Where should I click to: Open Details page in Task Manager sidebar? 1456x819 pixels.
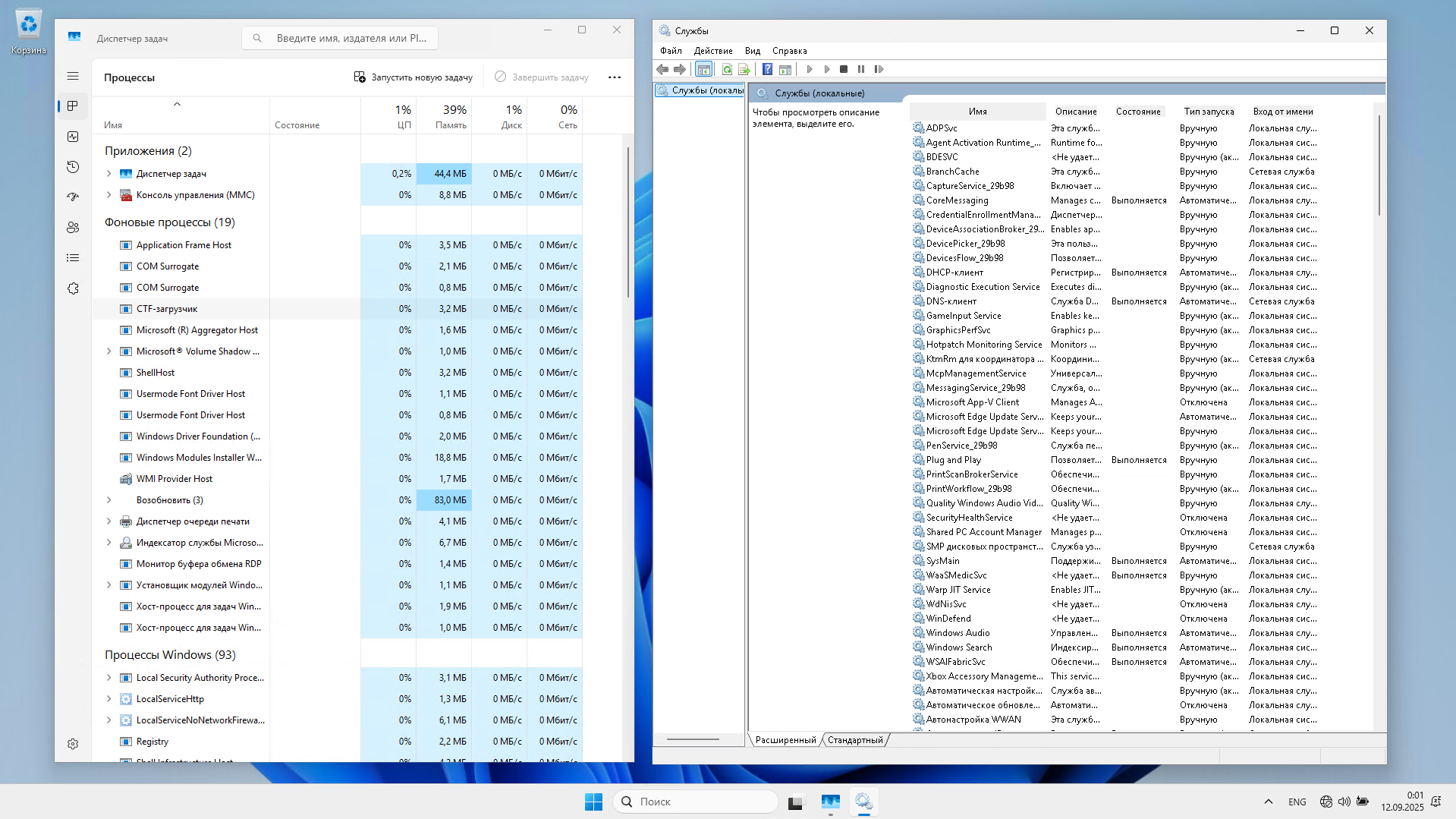click(x=73, y=258)
